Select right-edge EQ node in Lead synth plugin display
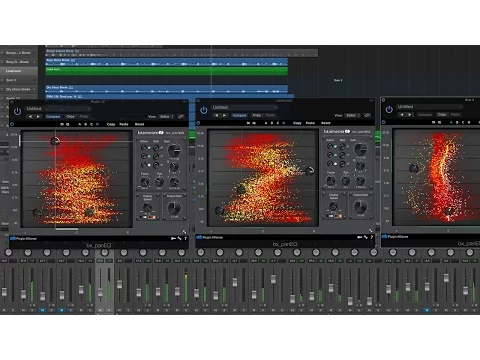Image resolution: width=480 pixels, height=360 pixels. click(310, 171)
